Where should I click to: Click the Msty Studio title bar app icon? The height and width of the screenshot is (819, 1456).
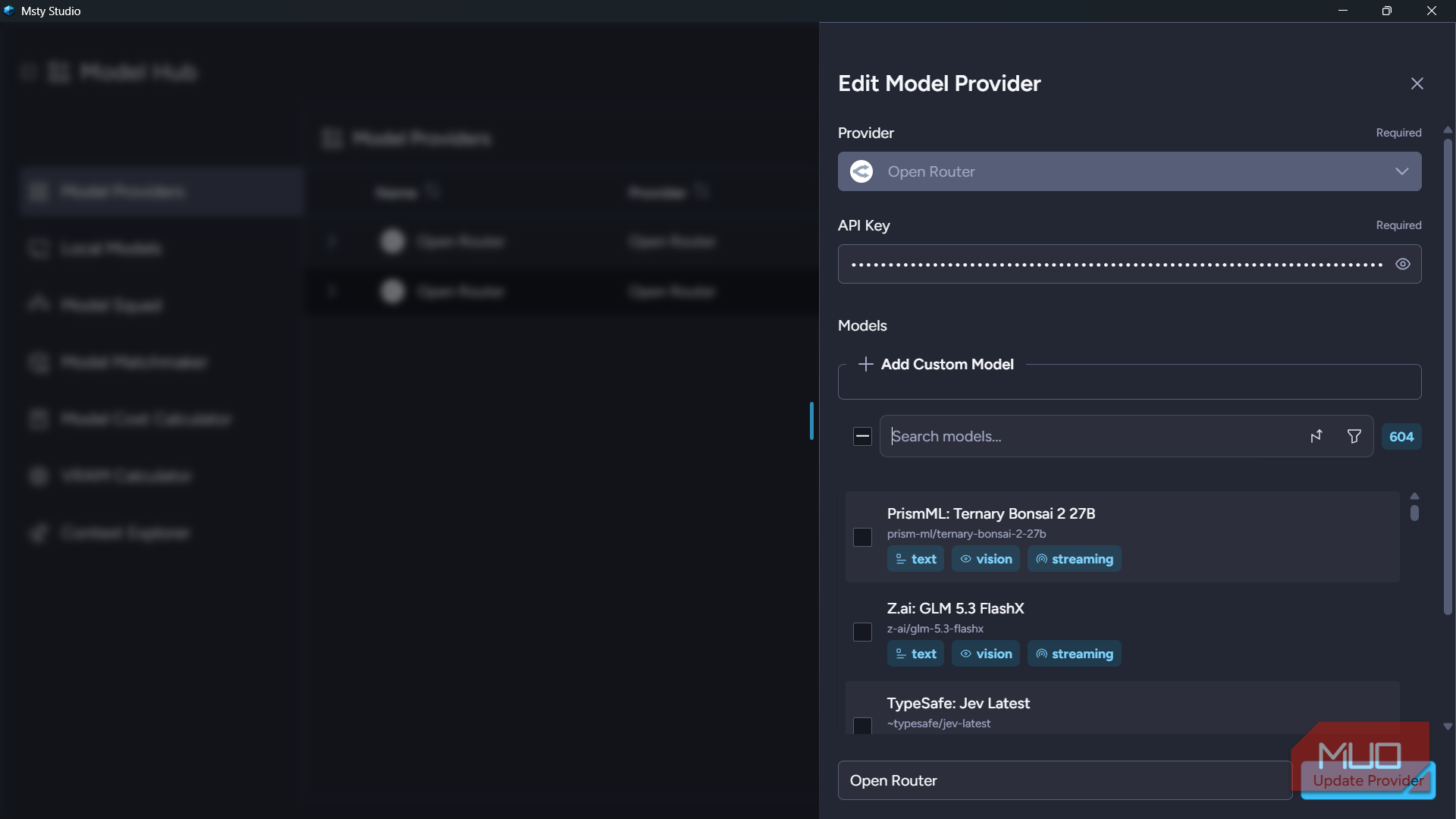click(9, 11)
